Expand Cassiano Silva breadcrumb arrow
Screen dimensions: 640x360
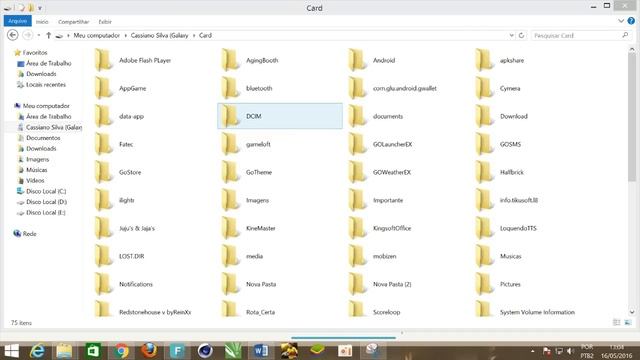click(x=194, y=36)
